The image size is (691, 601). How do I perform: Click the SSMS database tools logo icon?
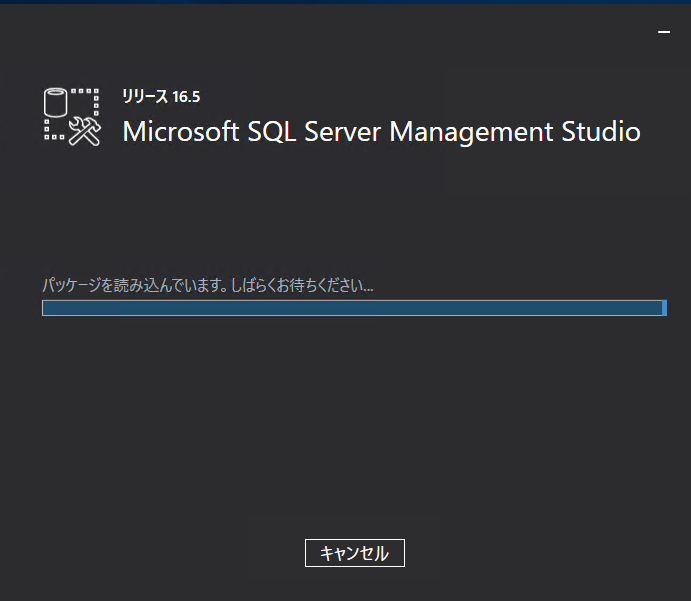pyautogui.click(x=72, y=117)
